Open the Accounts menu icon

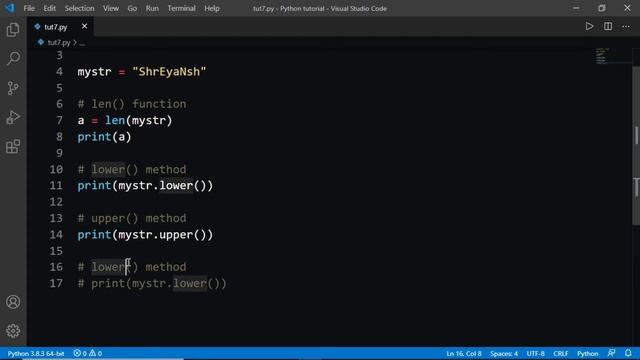(13, 302)
